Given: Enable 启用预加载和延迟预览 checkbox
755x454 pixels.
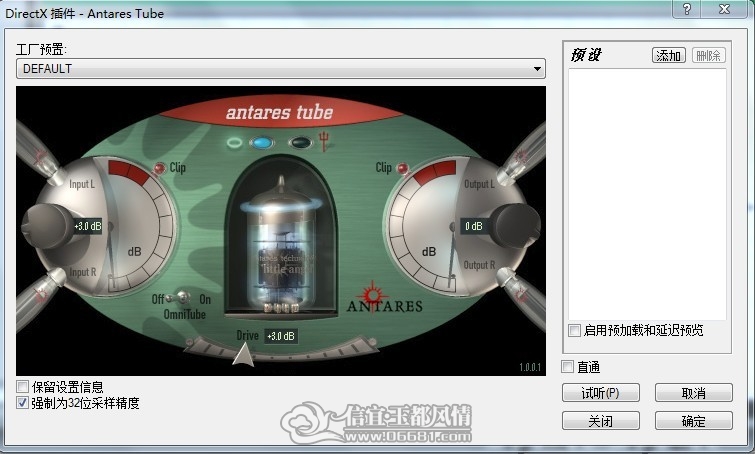Looking at the screenshot, I should 574,330.
